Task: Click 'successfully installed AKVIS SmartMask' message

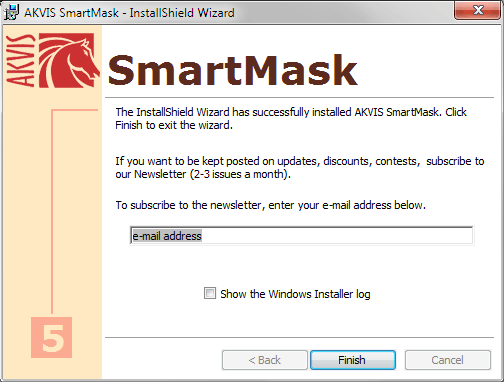Action: pyautogui.click(x=291, y=118)
